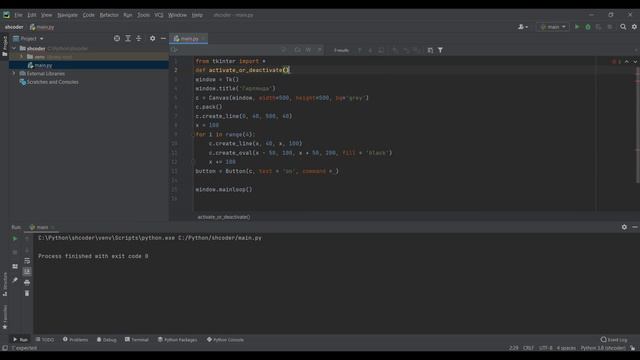
Task: Open IDE settings gear in top toolbar
Action: (634, 27)
